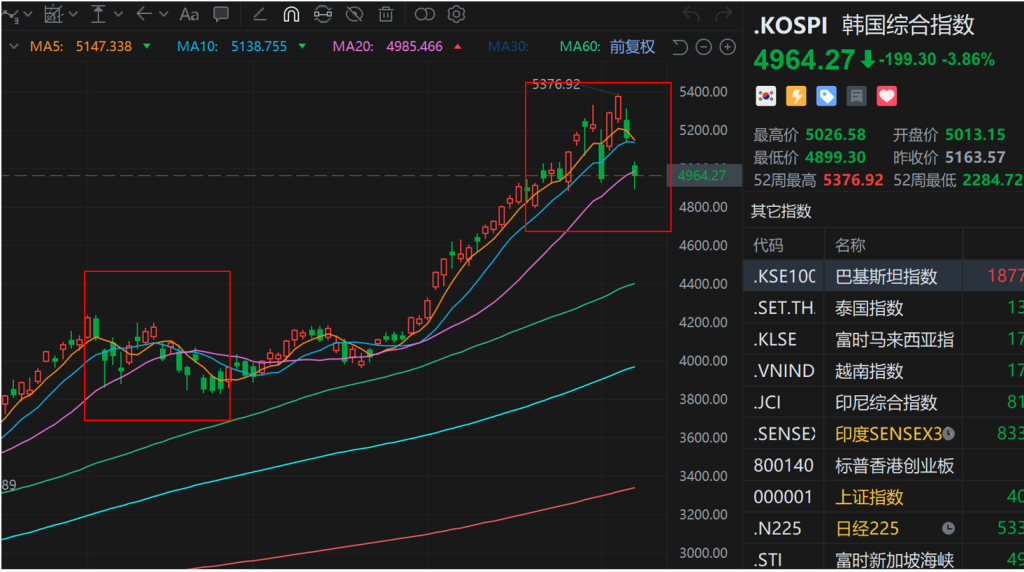Click the red heart favorite icon

click(x=887, y=96)
